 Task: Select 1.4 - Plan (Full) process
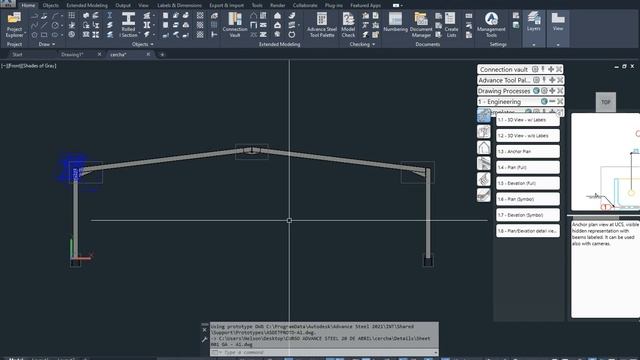coord(528,167)
